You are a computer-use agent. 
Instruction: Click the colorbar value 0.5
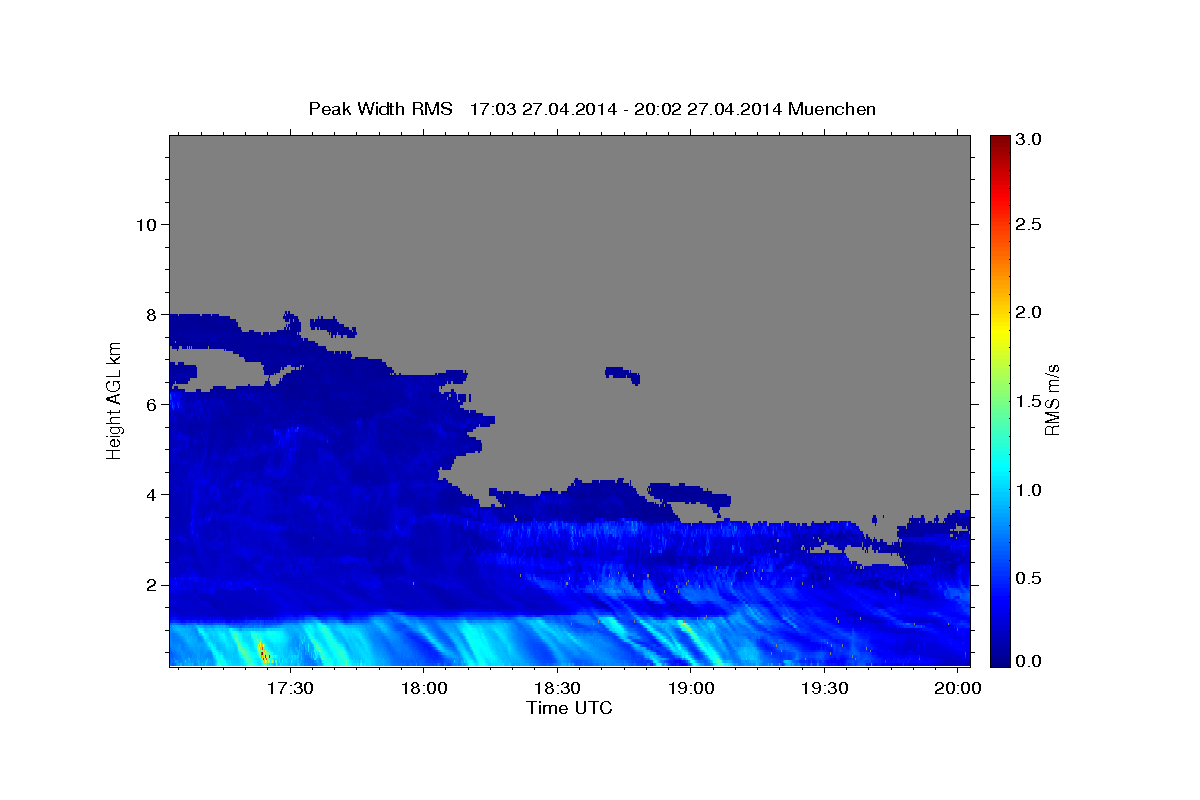[1030, 578]
